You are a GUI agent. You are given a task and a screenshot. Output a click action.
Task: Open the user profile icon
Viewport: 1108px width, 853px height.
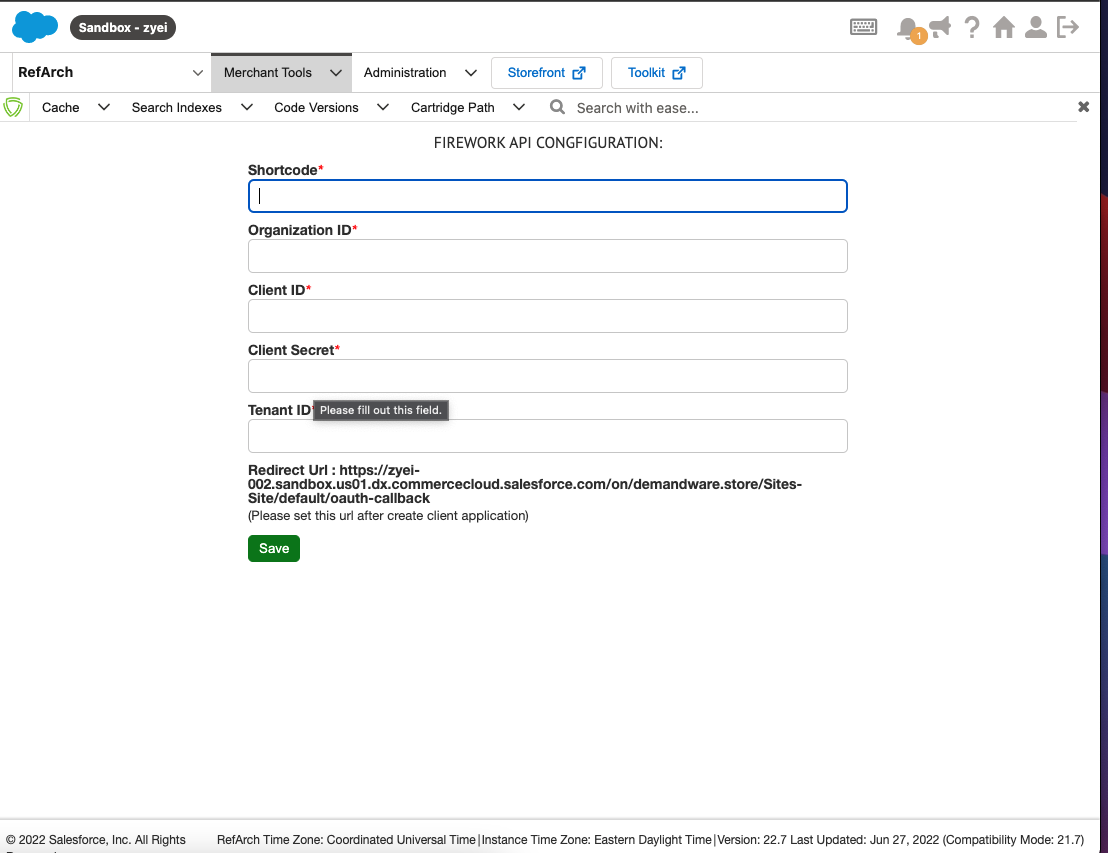(x=1036, y=27)
